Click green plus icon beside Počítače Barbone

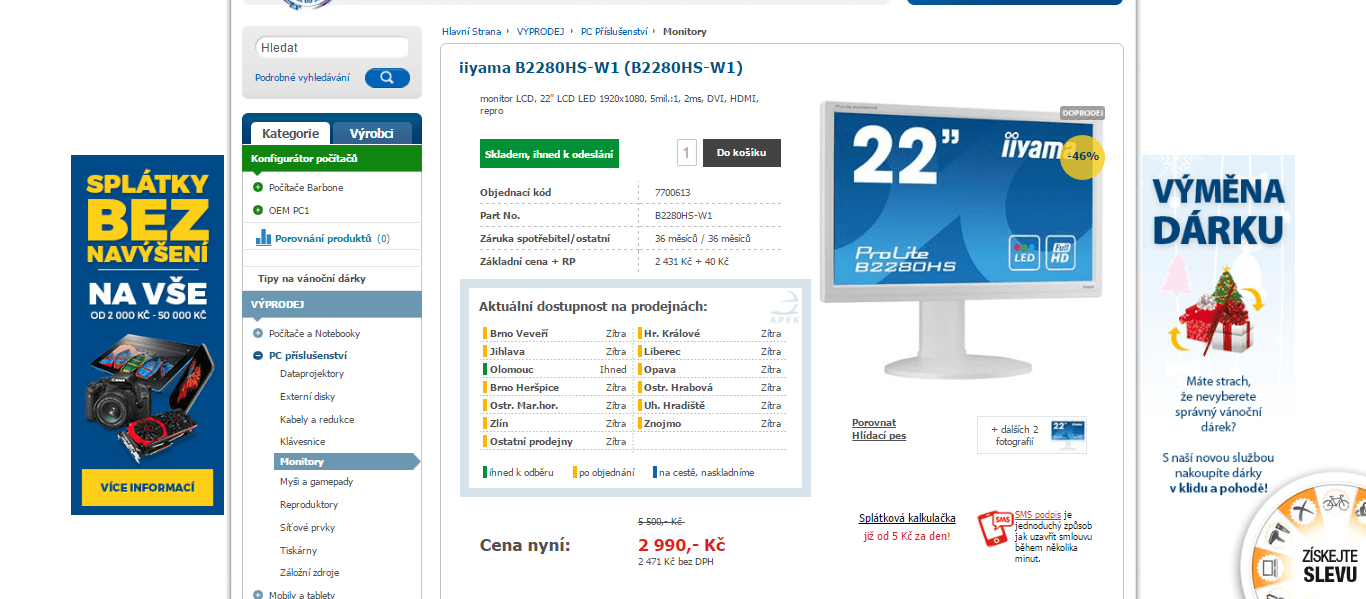click(258, 188)
